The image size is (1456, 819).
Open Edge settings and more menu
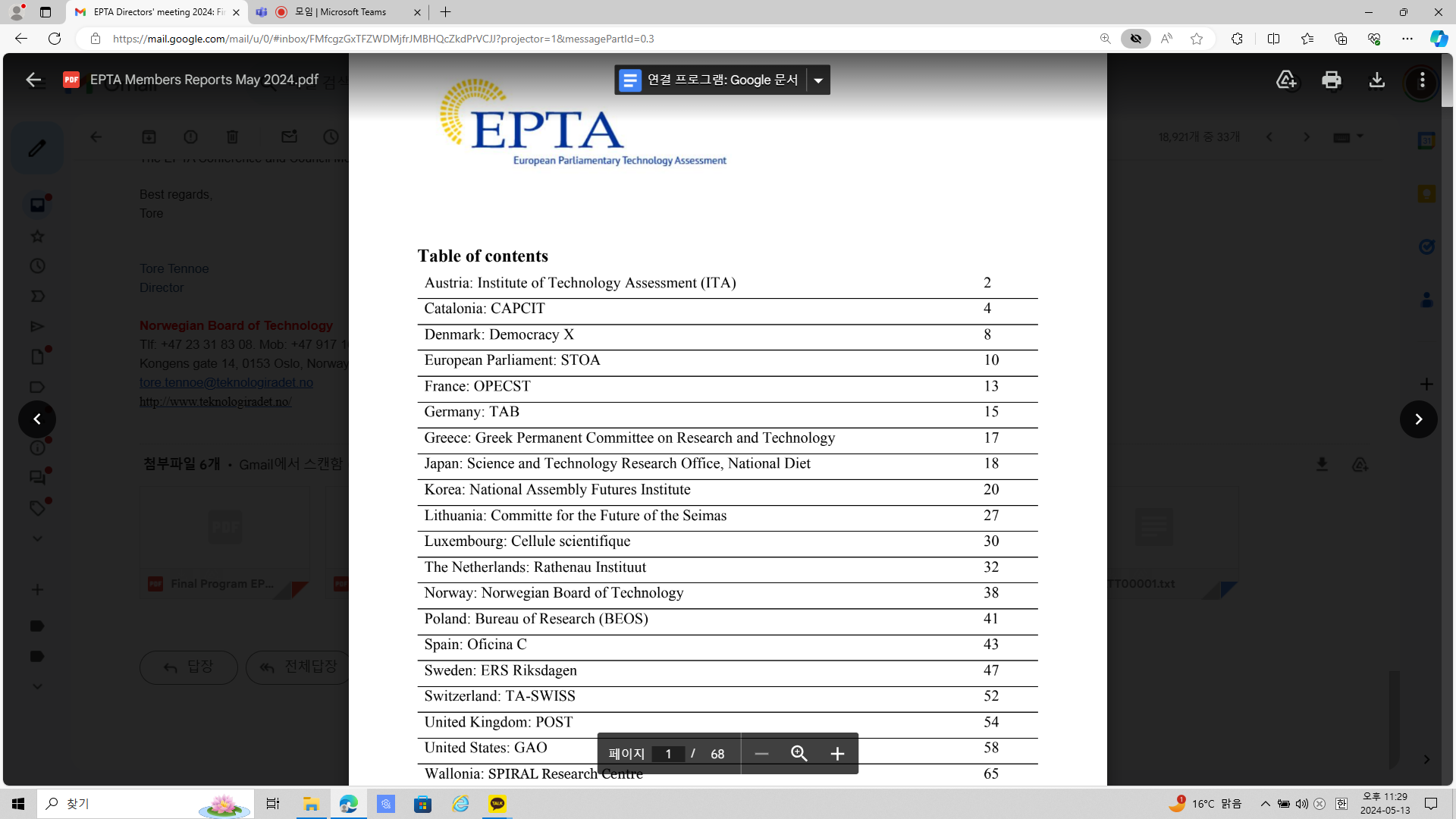coord(1407,39)
